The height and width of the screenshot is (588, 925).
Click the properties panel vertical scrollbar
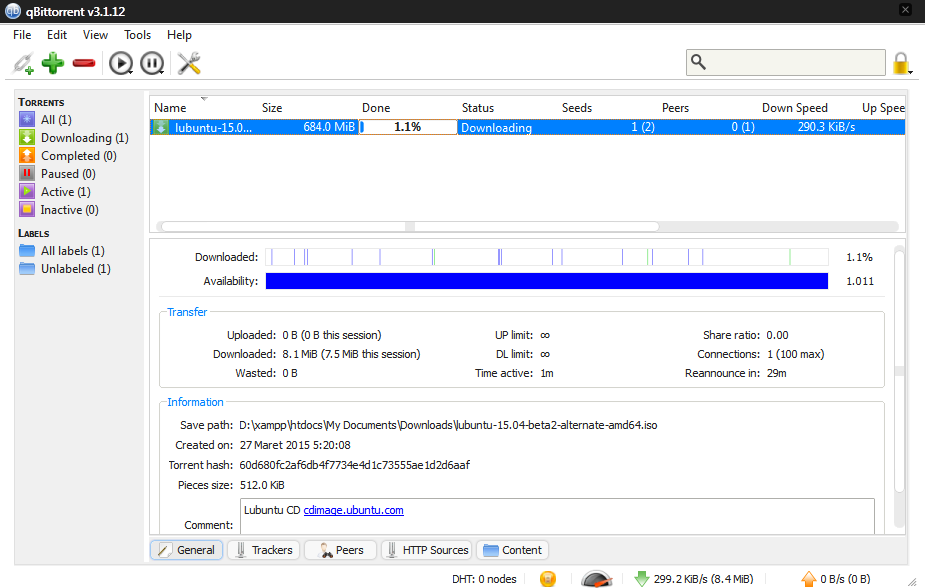pos(899,372)
